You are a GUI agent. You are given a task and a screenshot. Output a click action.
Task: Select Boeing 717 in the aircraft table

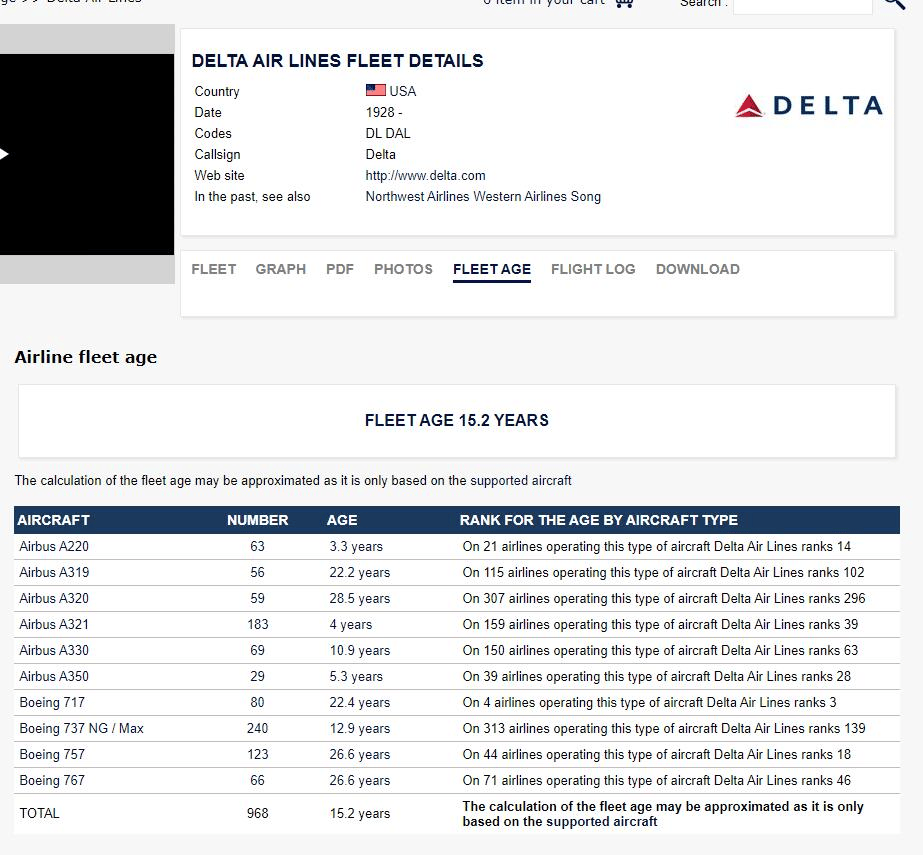tap(52, 702)
